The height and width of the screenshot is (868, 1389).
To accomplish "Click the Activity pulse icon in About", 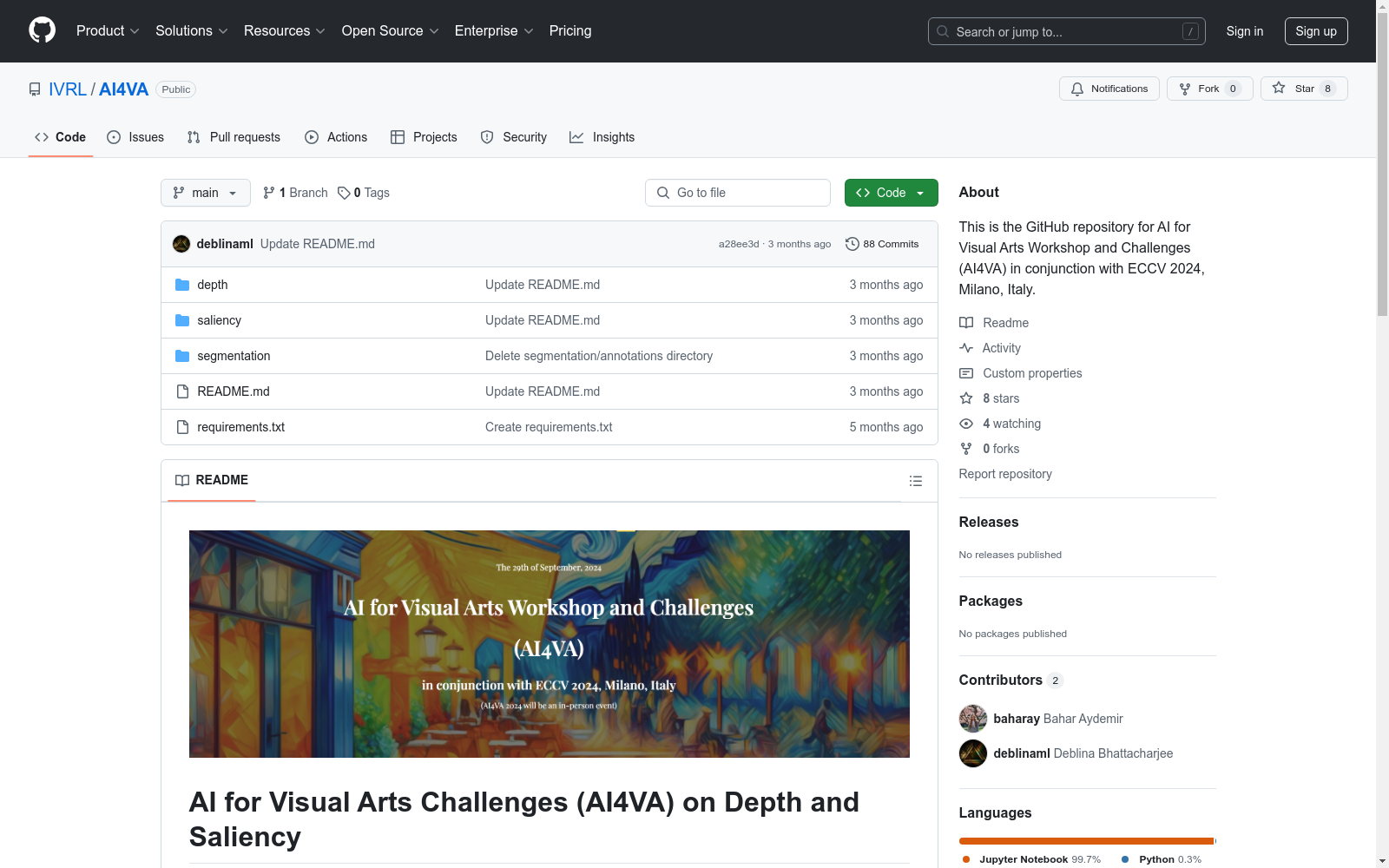I will click(966, 348).
